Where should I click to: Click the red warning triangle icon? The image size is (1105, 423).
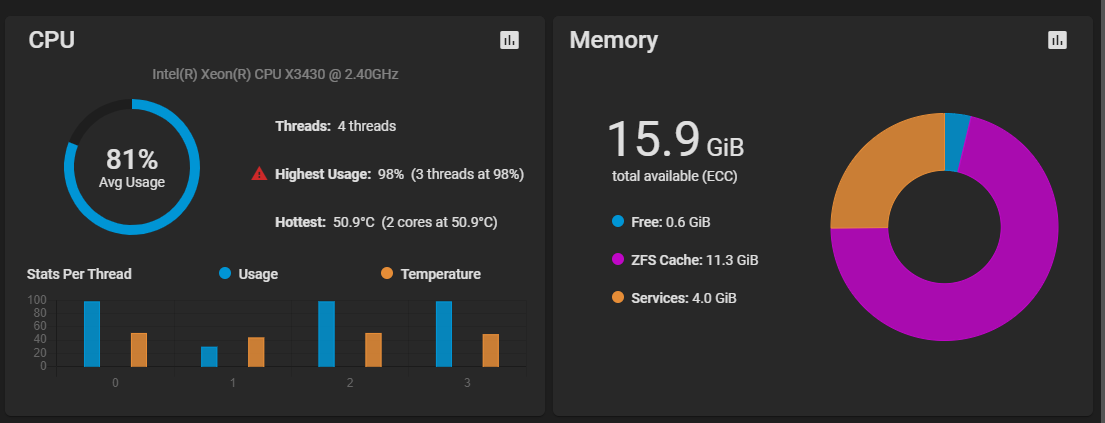[259, 174]
